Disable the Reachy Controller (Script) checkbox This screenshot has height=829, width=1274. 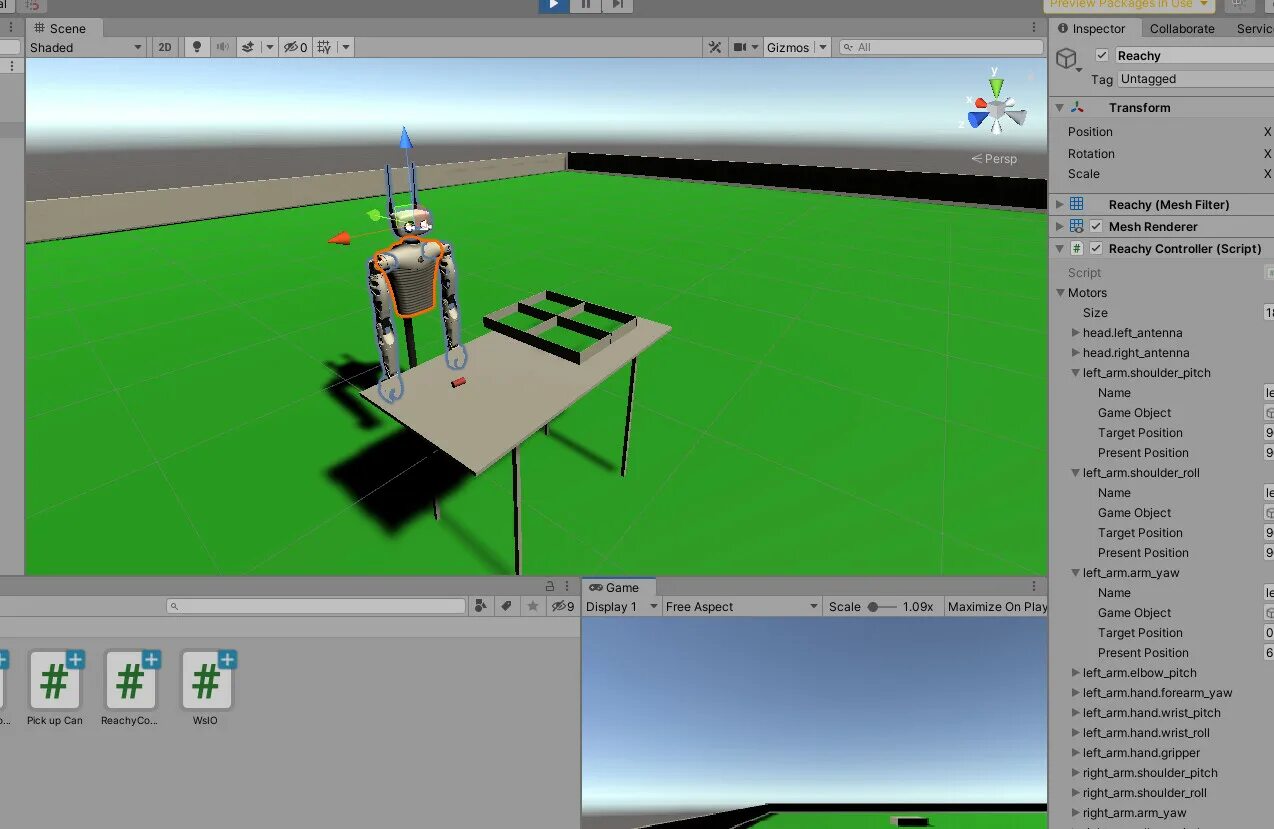[1096, 248]
